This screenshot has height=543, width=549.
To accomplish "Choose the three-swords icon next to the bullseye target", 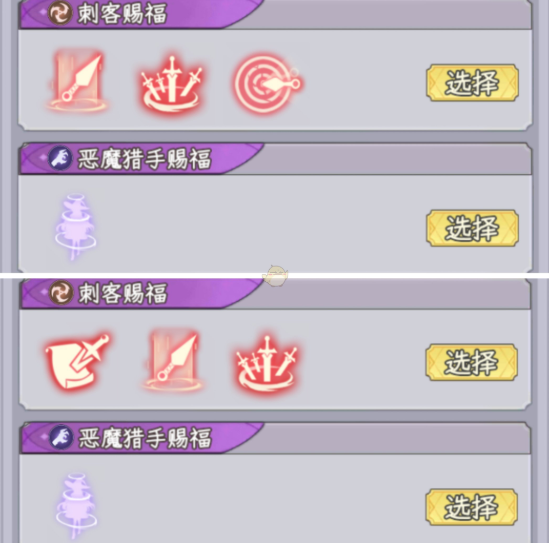I will tap(172, 85).
